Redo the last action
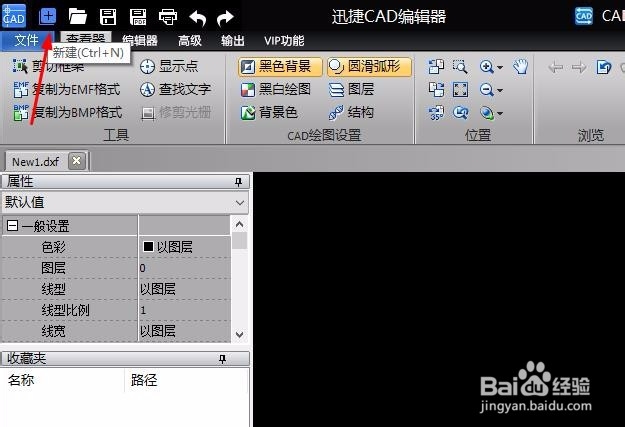The height and width of the screenshot is (427, 625). [x=225, y=18]
